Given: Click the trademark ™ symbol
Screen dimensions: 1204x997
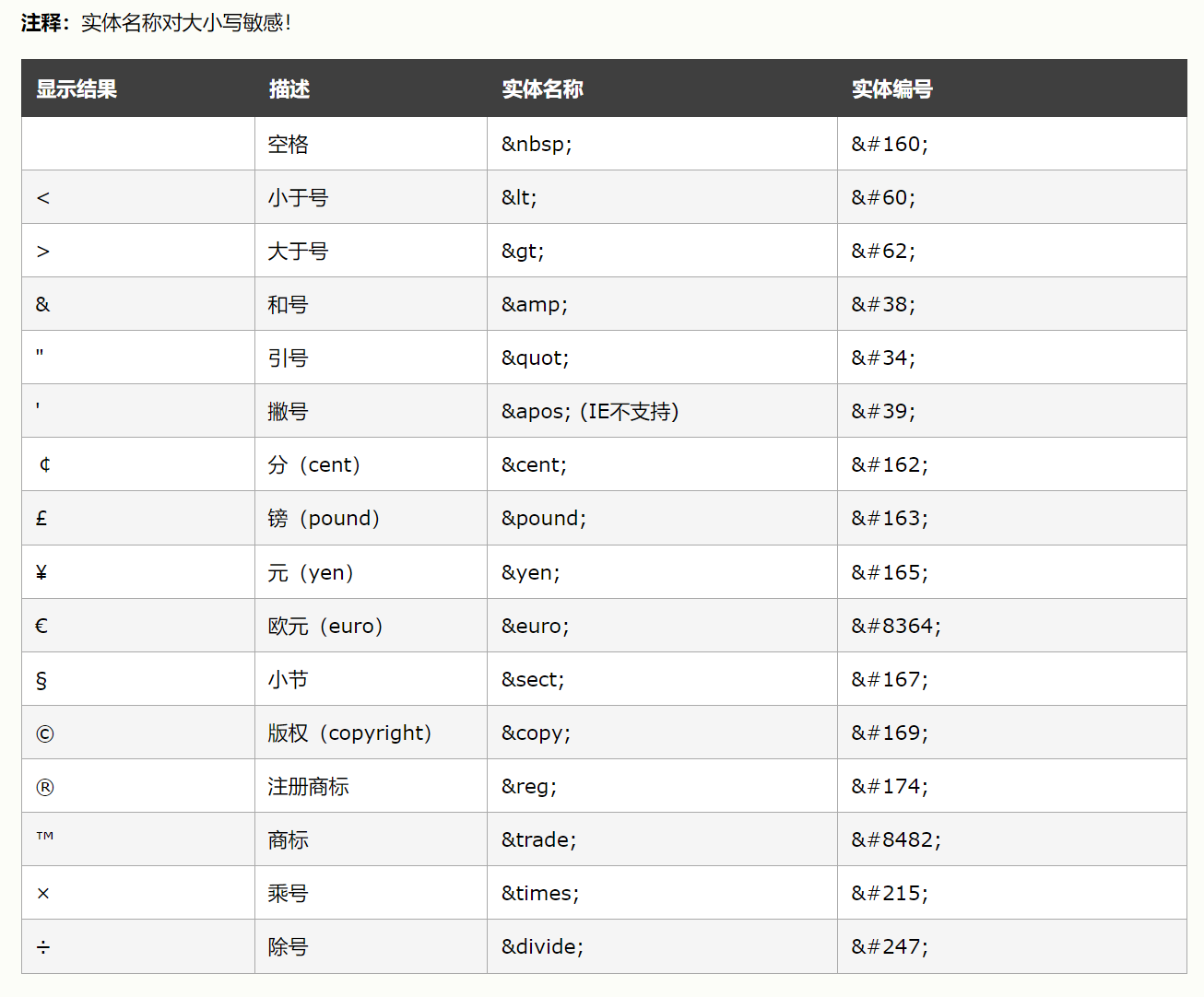Looking at the screenshot, I should 44,837.
